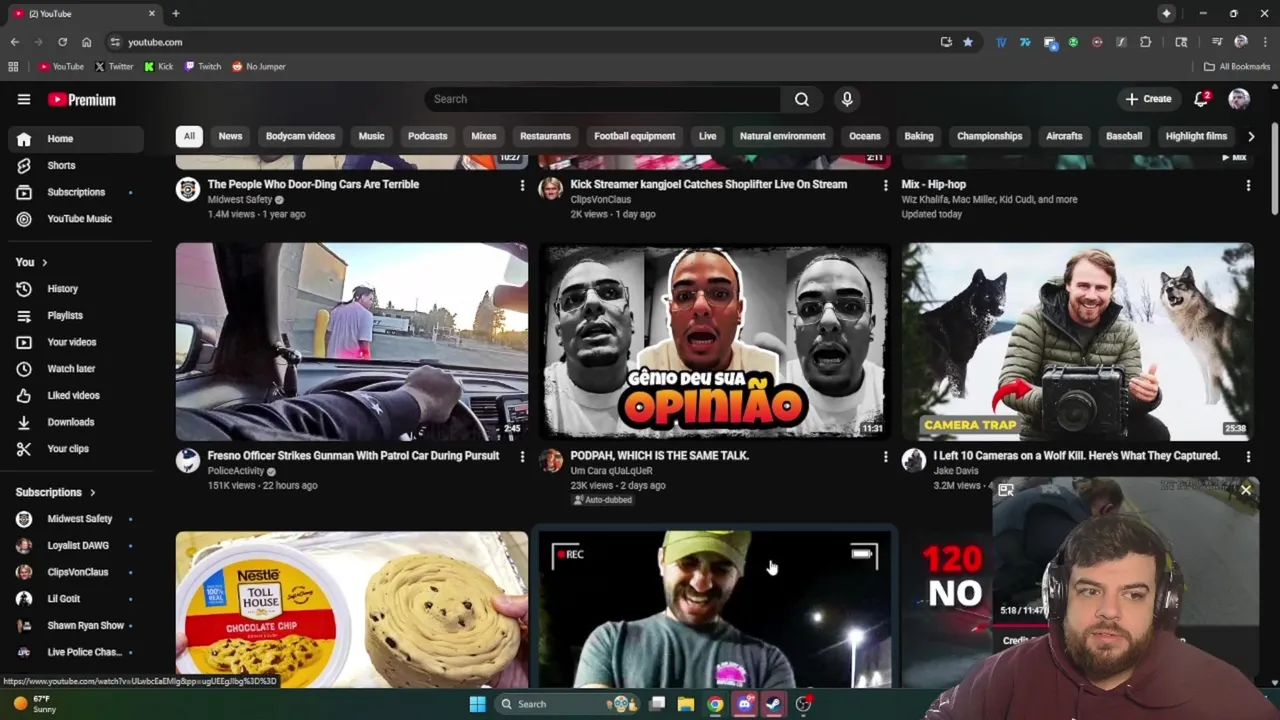
Task: Open Midwest Safety subscription channel
Action: [x=76, y=519]
